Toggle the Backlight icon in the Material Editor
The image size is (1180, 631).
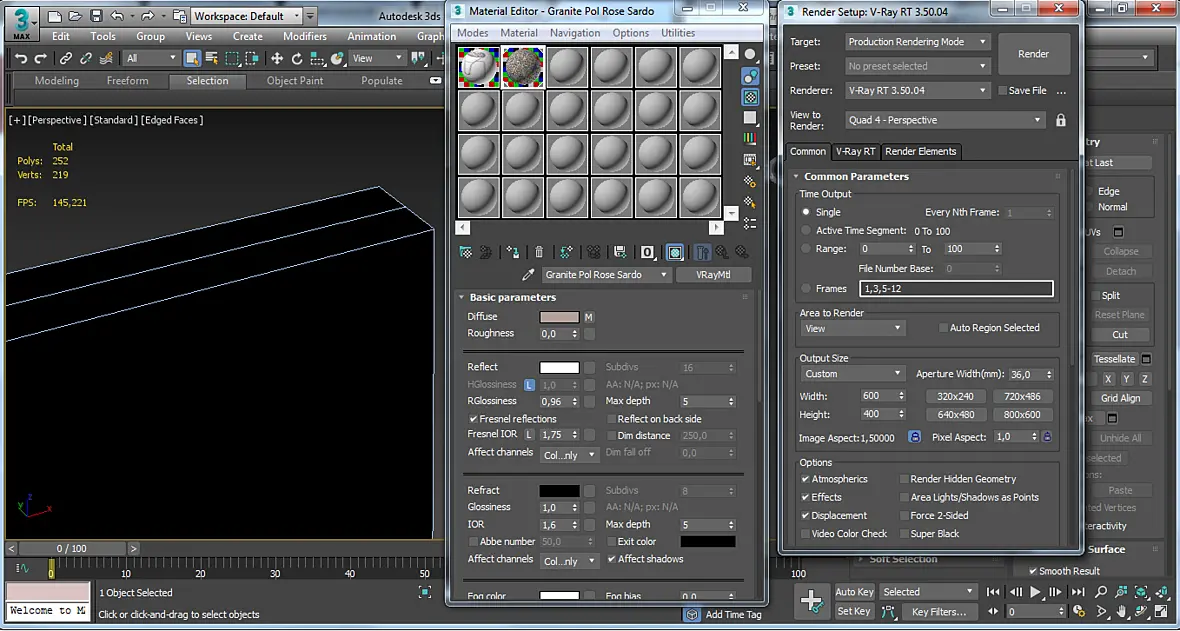[750, 75]
